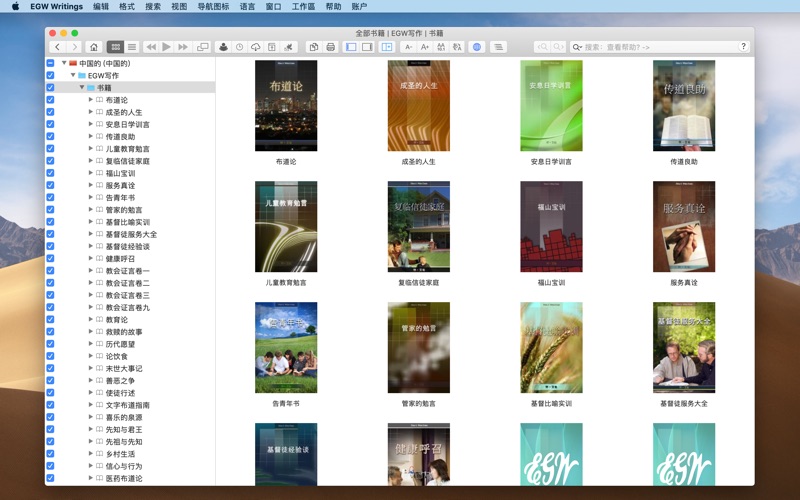
Task: Open search help question mark button
Action: click(x=743, y=46)
